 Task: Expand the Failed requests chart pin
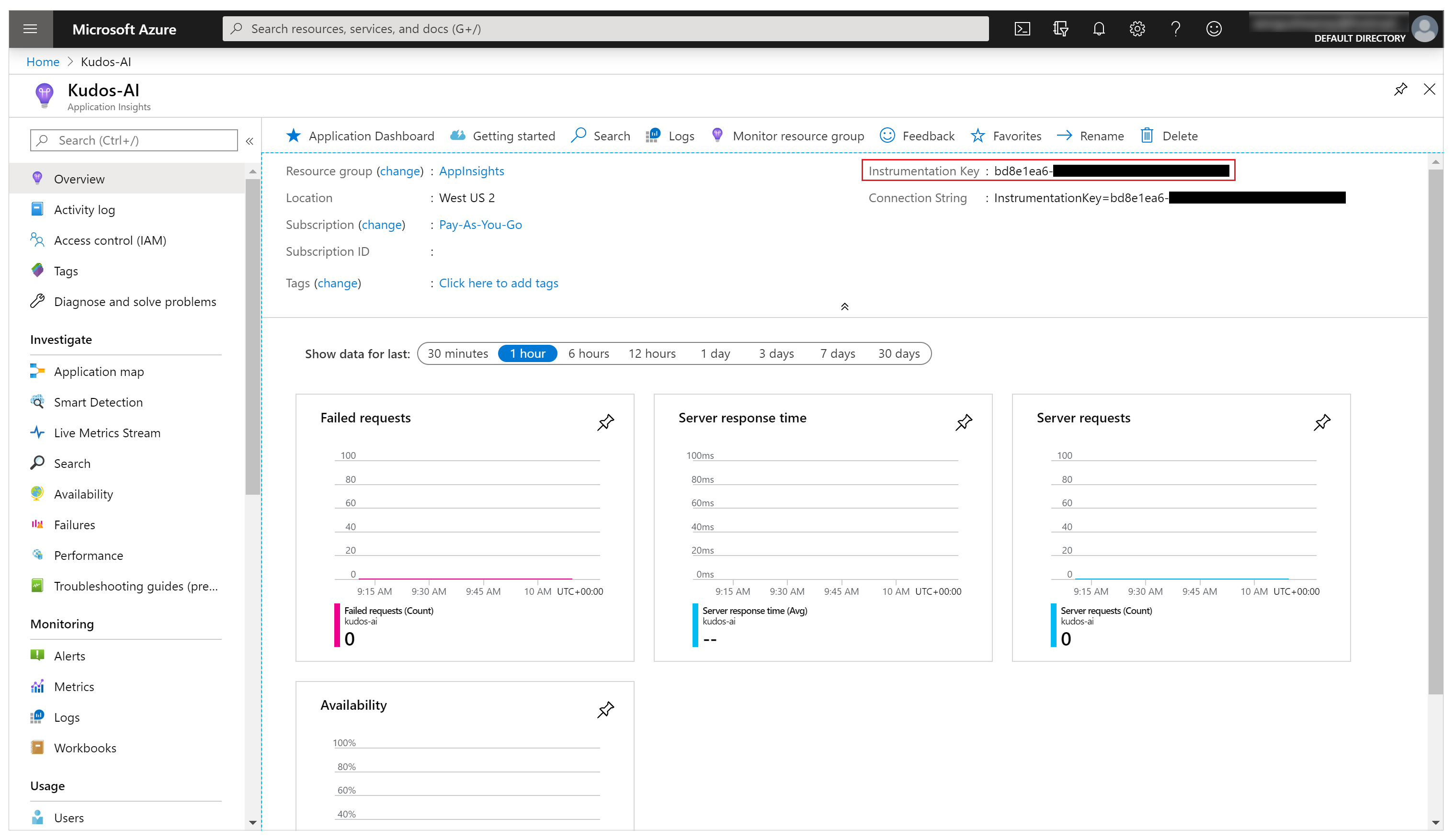coord(605,421)
